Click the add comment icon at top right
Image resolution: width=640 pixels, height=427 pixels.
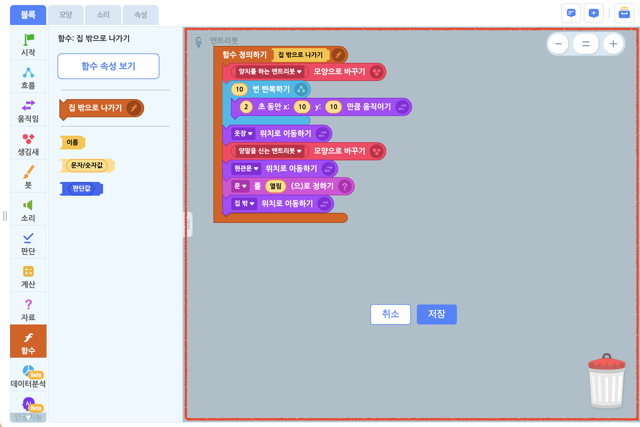pyautogui.click(x=593, y=13)
